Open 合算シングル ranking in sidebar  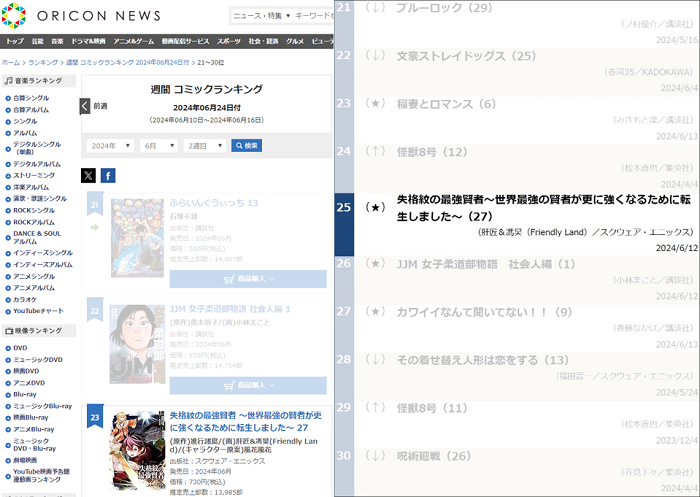[x=31, y=98]
